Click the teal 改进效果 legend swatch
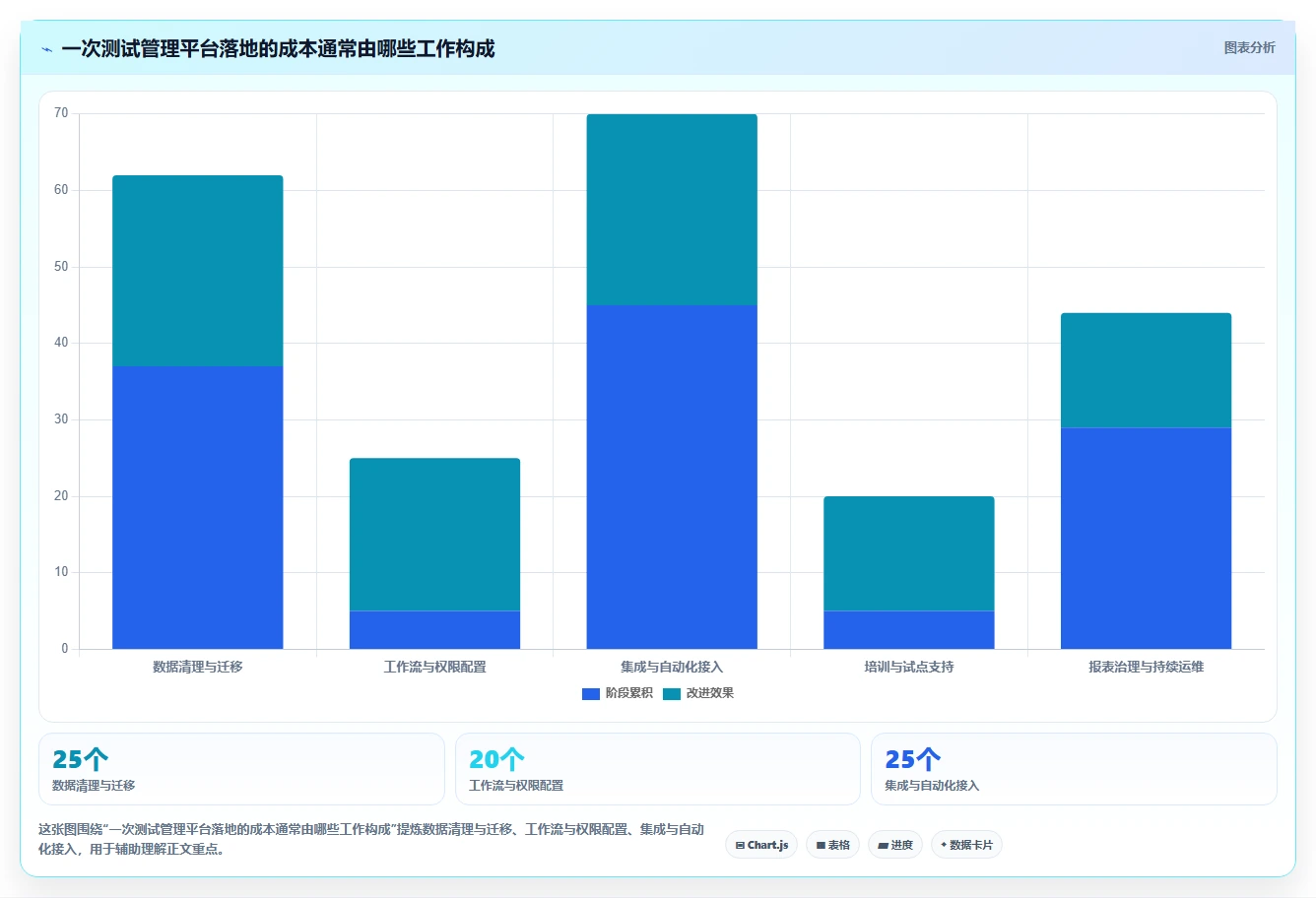The width and height of the screenshot is (1316, 898). click(x=672, y=694)
